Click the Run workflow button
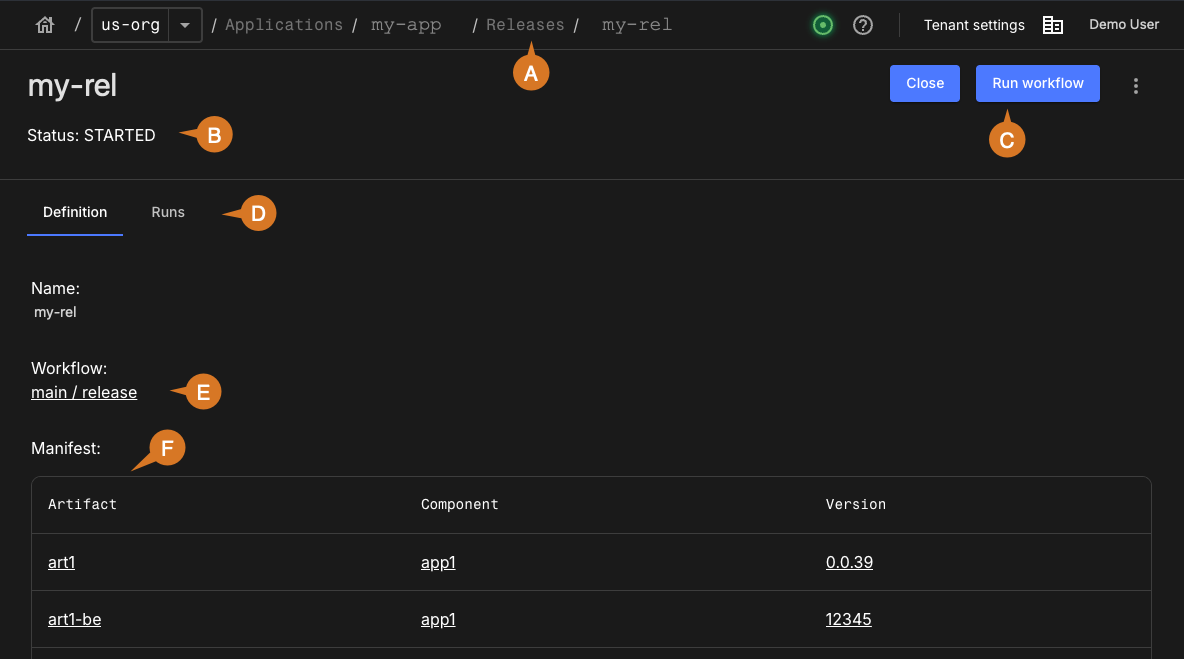Viewport: 1184px width, 659px height. [x=1038, y=83]
